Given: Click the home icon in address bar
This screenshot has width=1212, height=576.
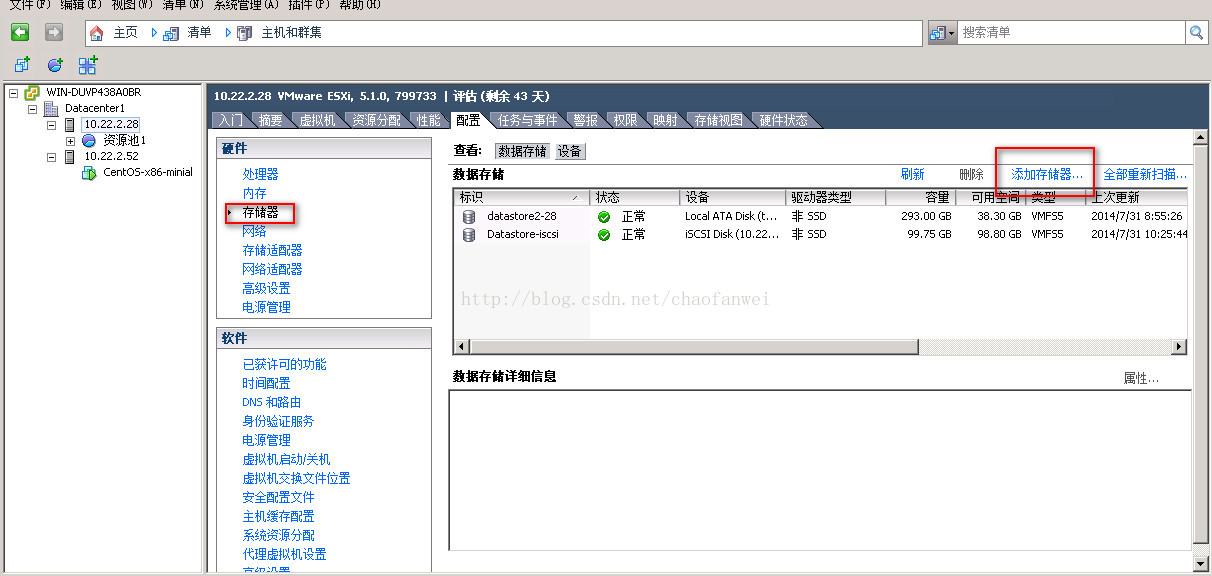Looking at the screenshot, I should click(97, 33).
